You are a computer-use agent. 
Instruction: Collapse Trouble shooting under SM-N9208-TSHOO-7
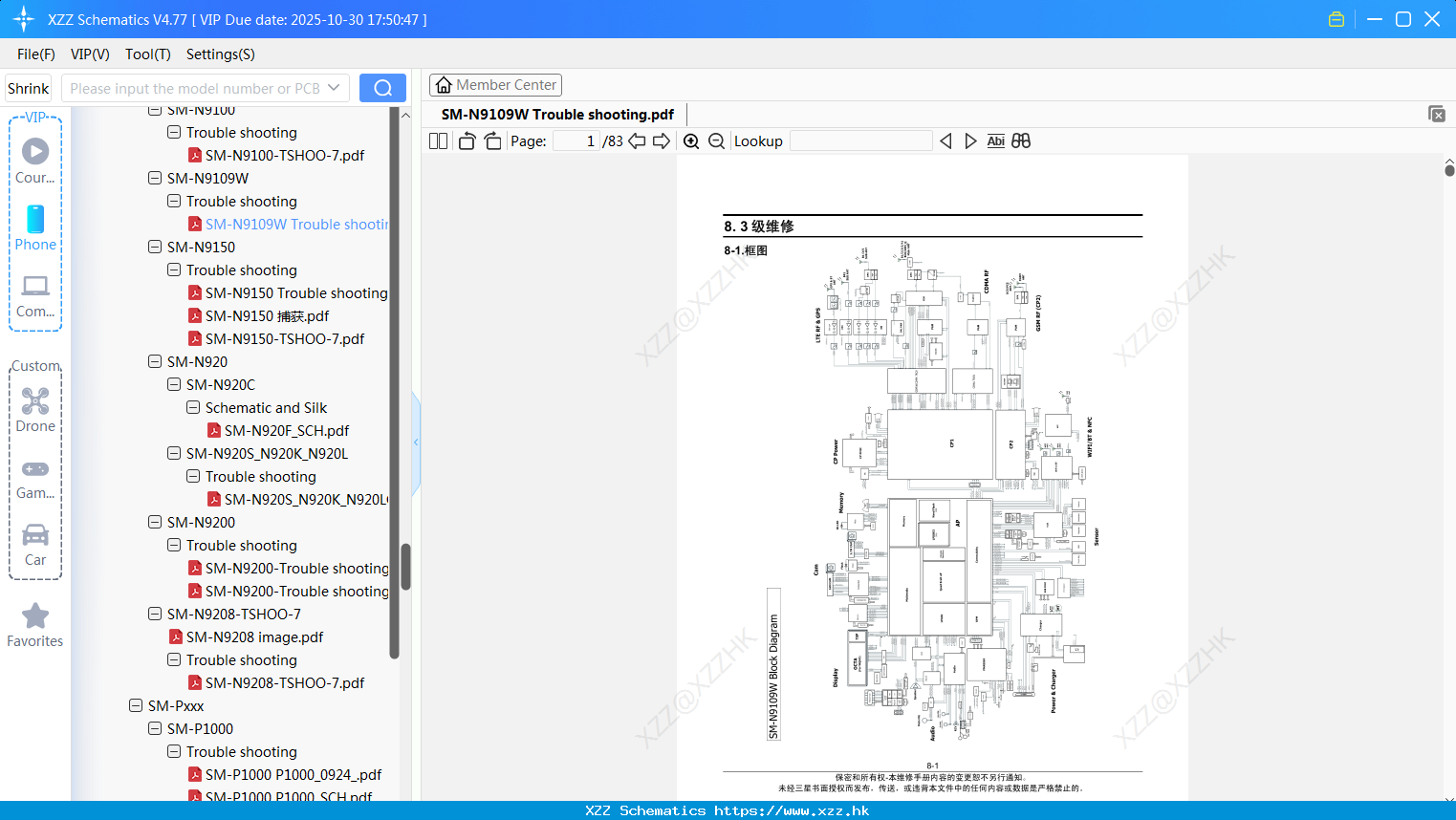click(174, 659)
